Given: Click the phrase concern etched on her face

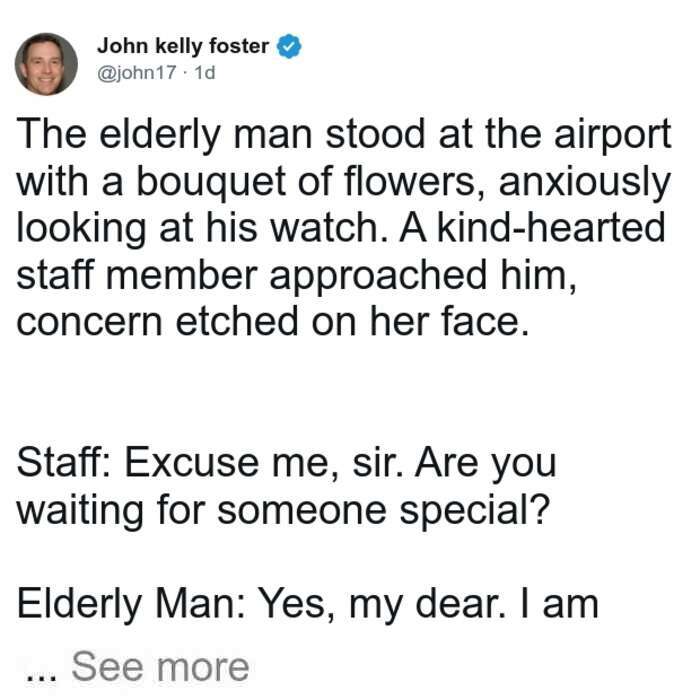Looking at the screenshot, I should 273,321.
